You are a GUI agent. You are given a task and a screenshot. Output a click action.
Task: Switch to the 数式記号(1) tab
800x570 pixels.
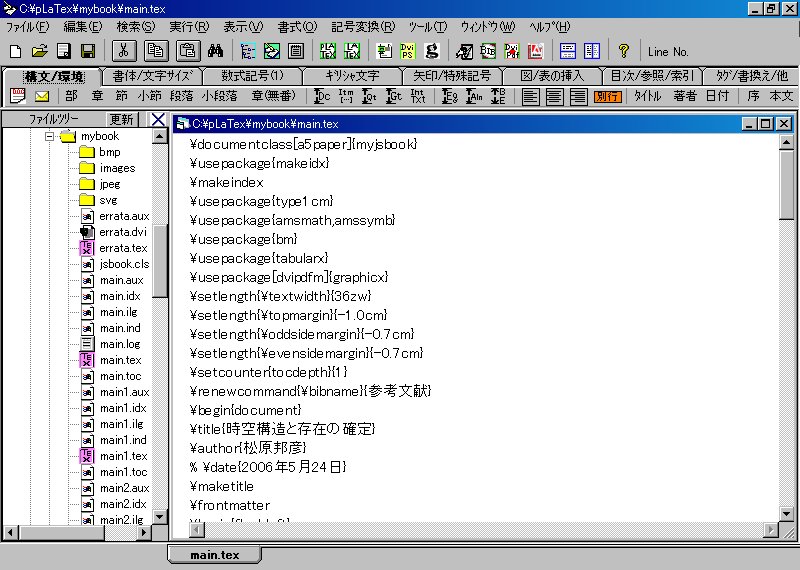252,76
